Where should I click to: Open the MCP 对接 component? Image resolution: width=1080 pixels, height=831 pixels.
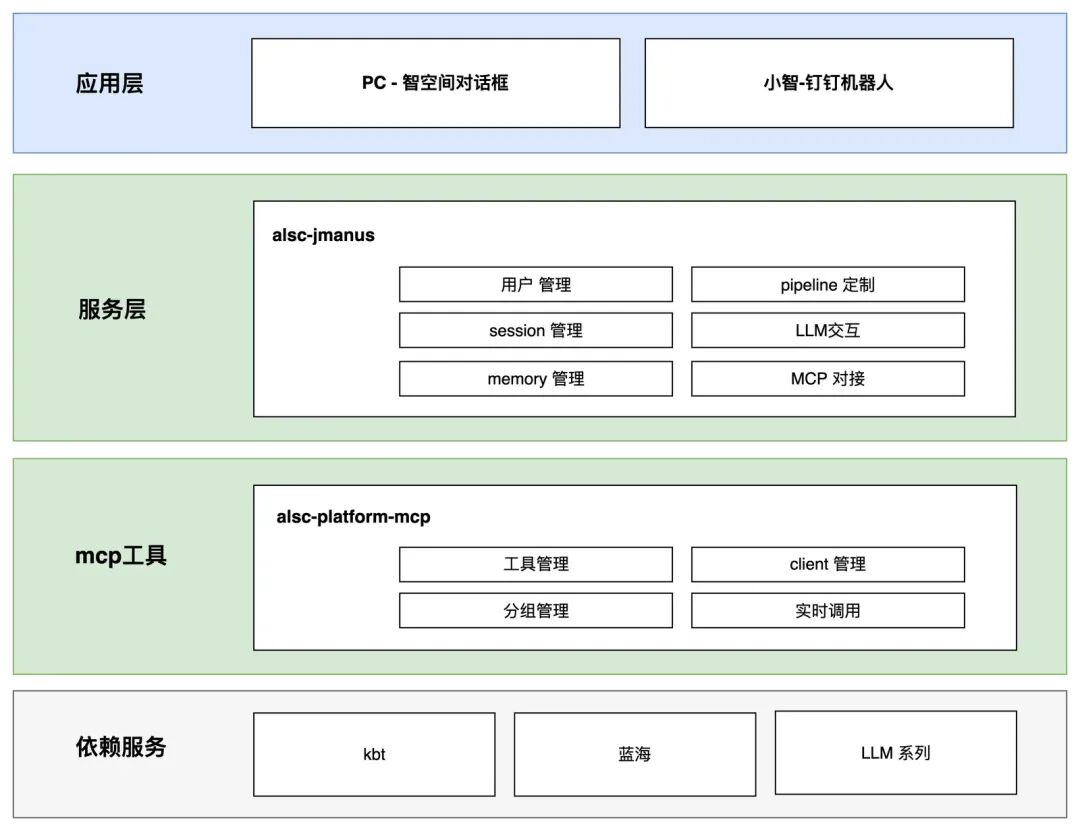[827, 378]
